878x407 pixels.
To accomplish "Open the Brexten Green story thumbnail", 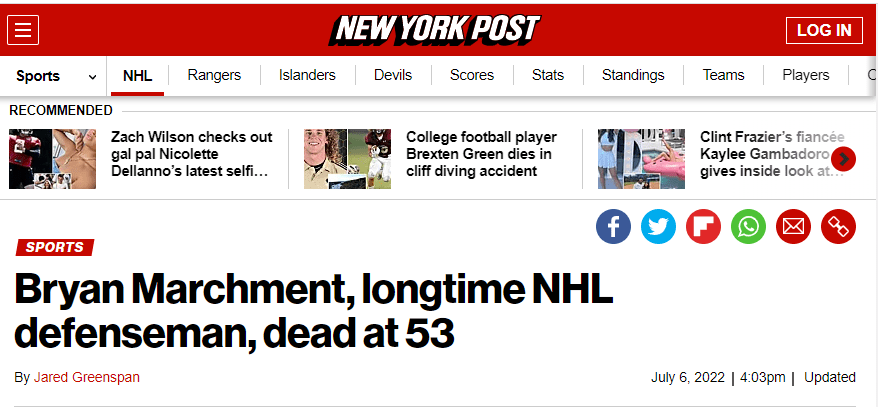I will coord(347,159).
